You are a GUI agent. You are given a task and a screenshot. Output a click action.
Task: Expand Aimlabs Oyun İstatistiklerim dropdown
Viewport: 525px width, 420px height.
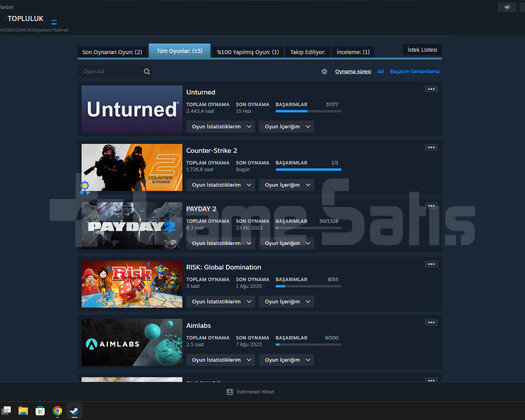[221, 360]
